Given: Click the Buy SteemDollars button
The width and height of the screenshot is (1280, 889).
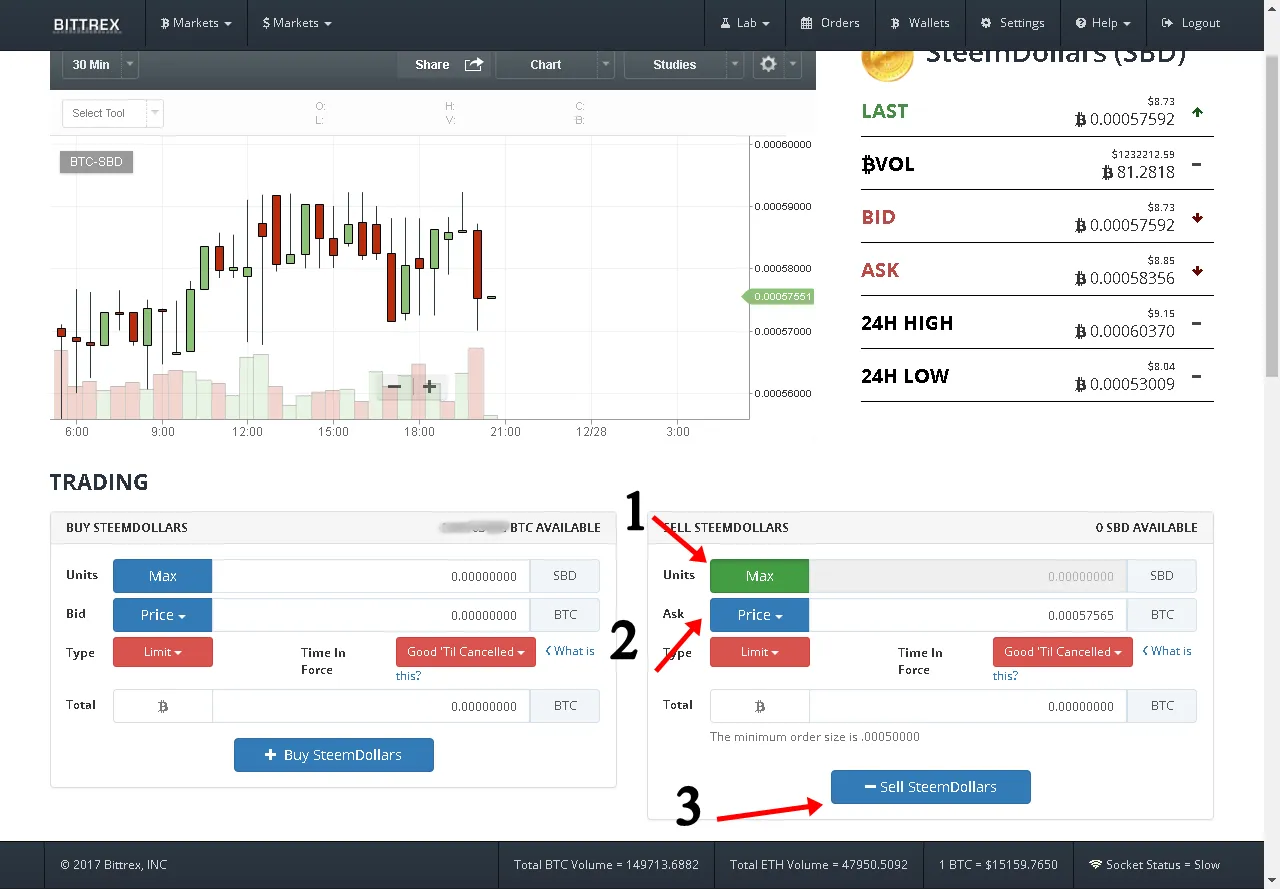Looking at the screenshot, I should pyautogui.click(x=334, y=755).
